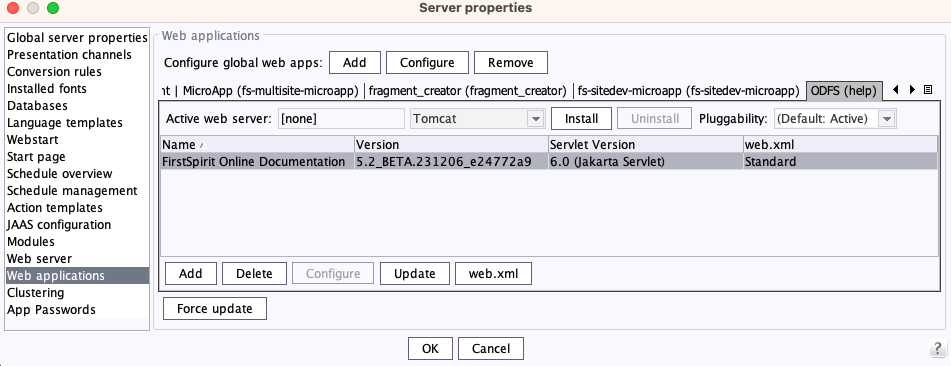
Task: Select Action templates in sidebar
Action: pos(77,208)
